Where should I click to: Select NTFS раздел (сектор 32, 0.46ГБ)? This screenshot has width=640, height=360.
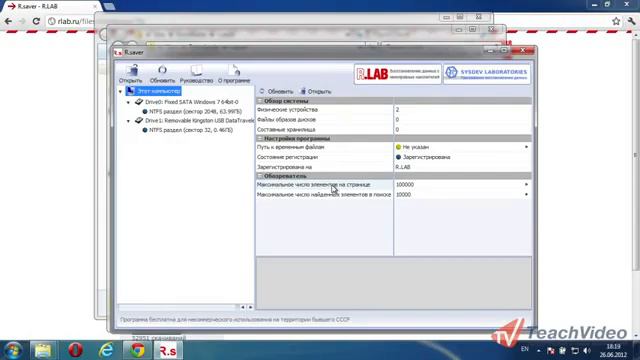click(x=191, y=130)
